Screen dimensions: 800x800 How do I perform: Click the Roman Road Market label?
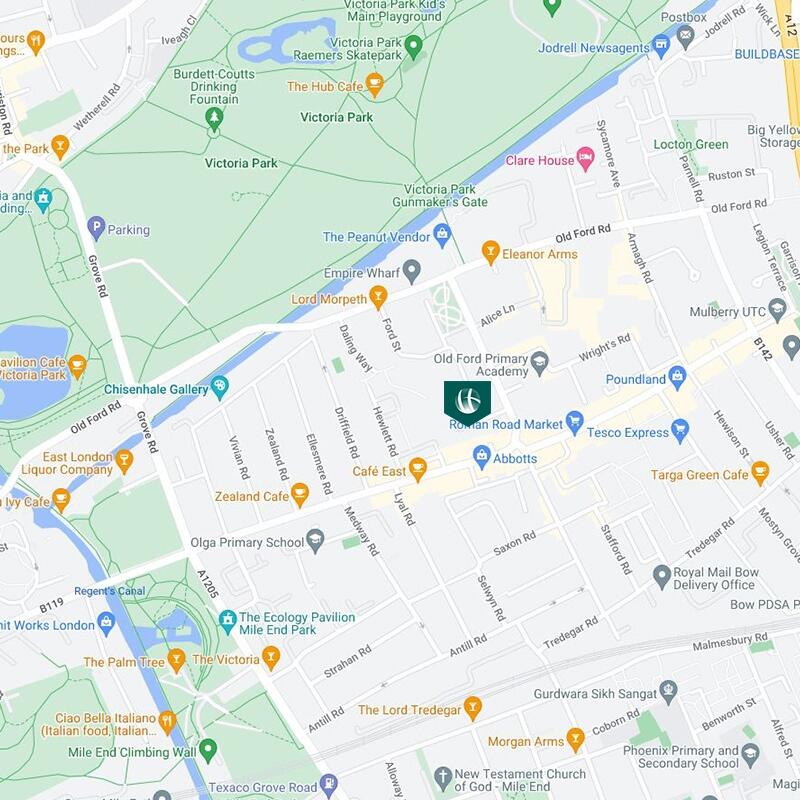pyautogui.click(x=506, y=424)
